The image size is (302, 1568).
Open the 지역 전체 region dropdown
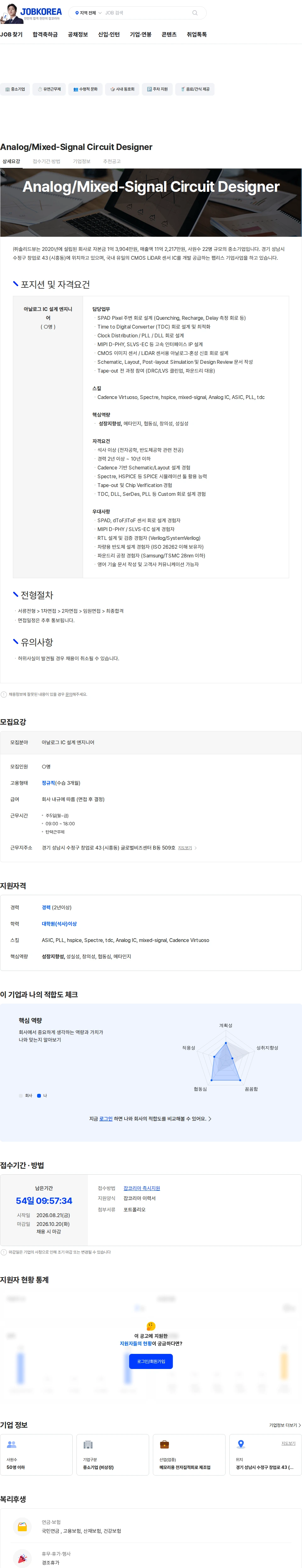(88, 13)
